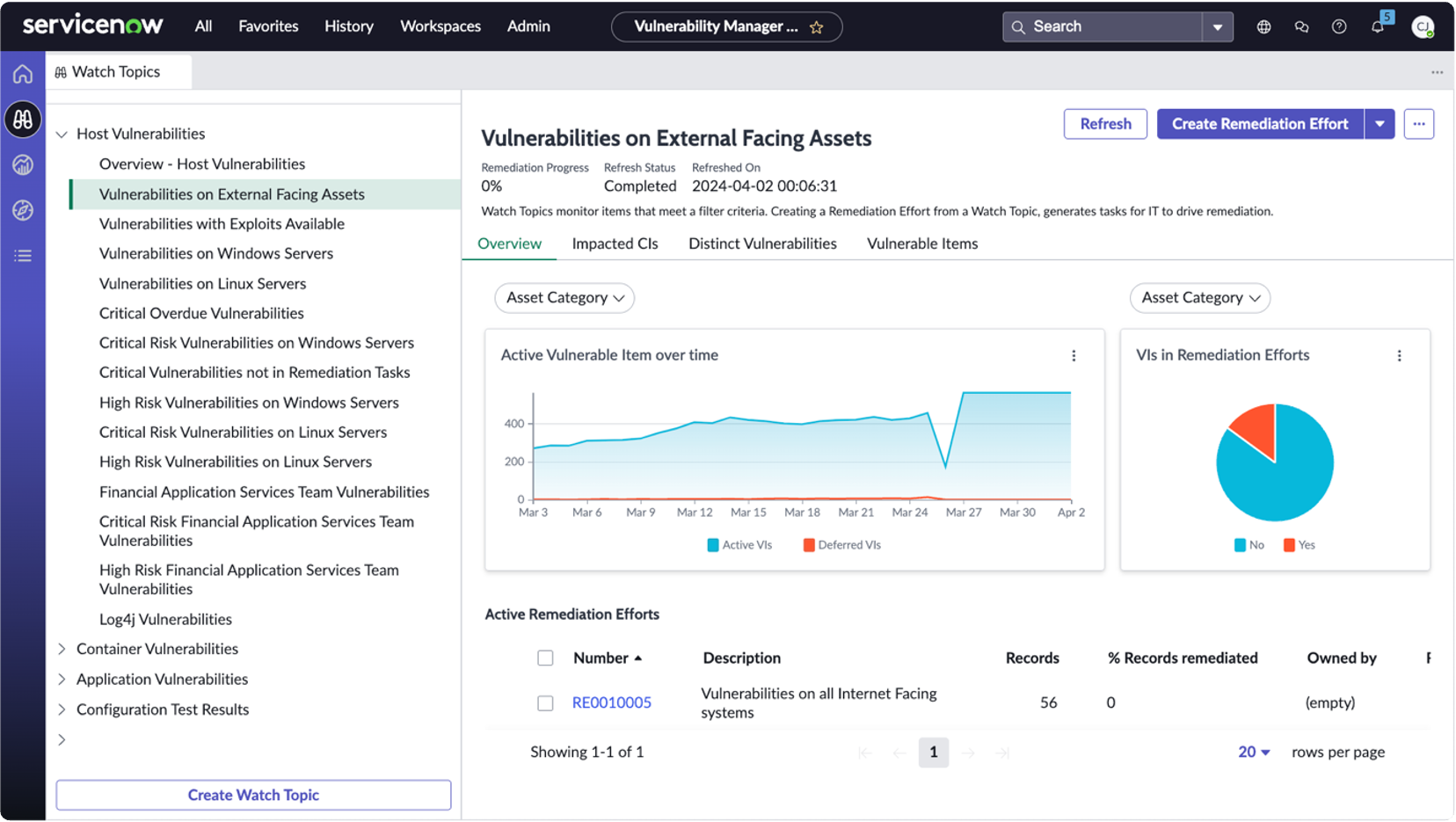This screenshot has width=1456, height=822.
Task: Open the left Asset Category filter dropdown
Action: (564, 298)
